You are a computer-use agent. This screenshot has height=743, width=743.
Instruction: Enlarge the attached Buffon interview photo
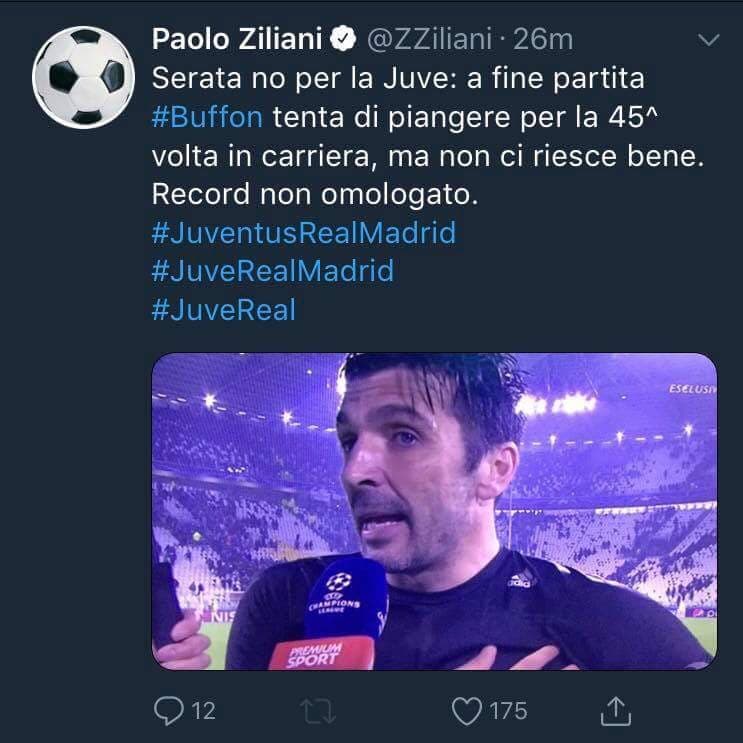(x=434, y=510)
